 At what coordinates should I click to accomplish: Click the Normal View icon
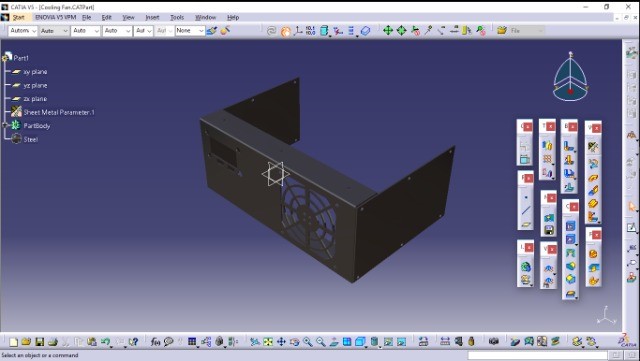click(334, 341)
